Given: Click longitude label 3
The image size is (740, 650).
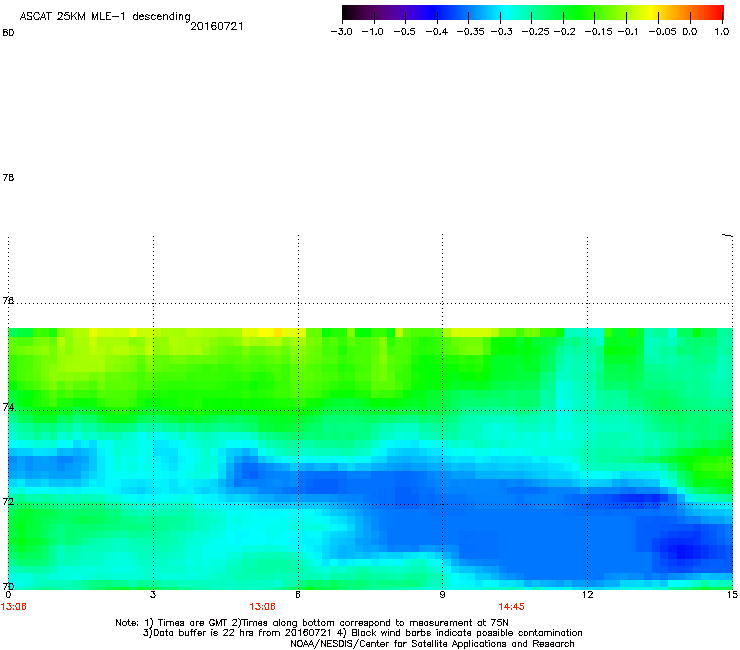Looking at the screenshot, I should (x=153, y=595).
